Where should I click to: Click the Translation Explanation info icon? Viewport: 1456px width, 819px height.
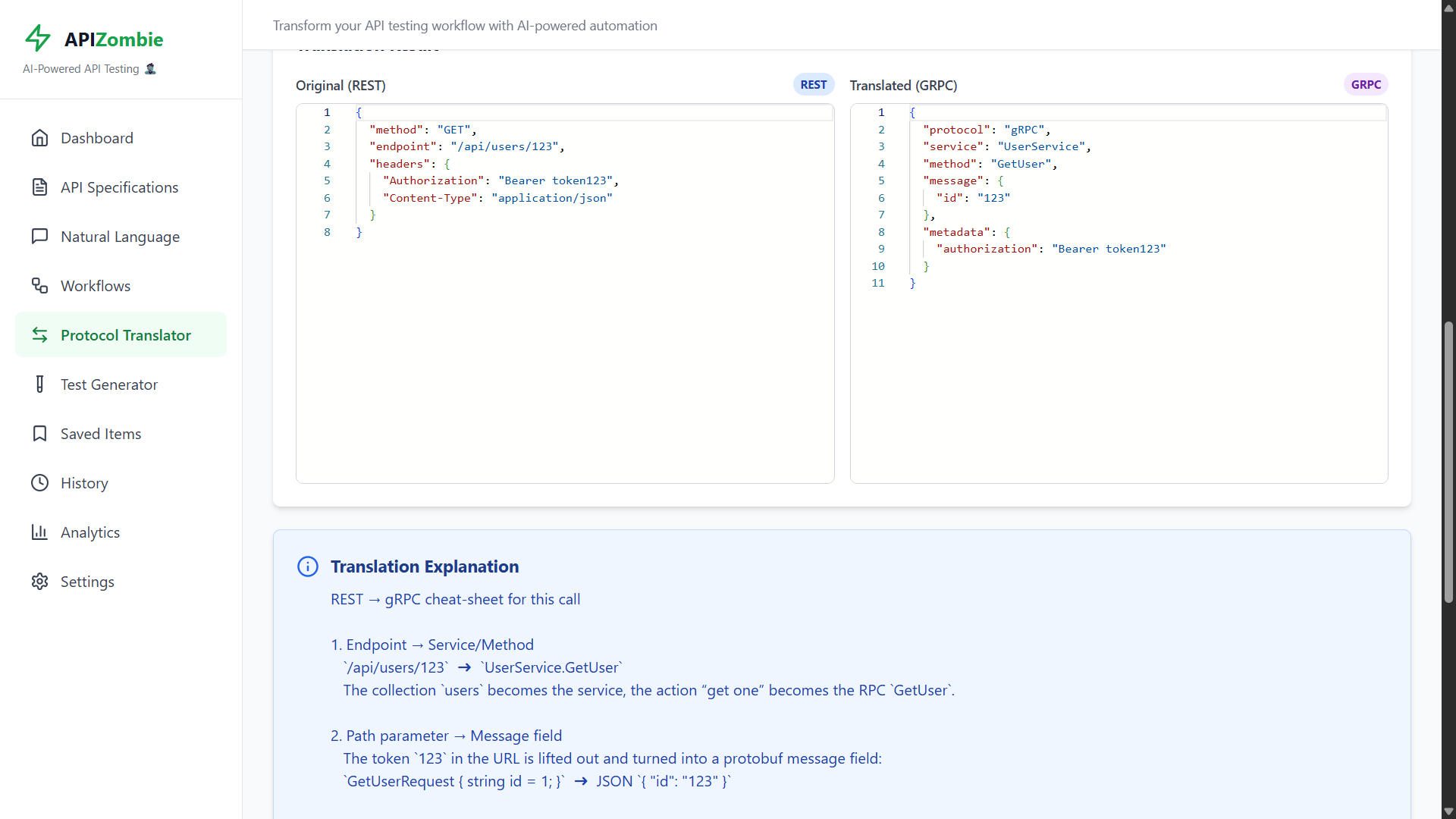click(x=308, y=566)
